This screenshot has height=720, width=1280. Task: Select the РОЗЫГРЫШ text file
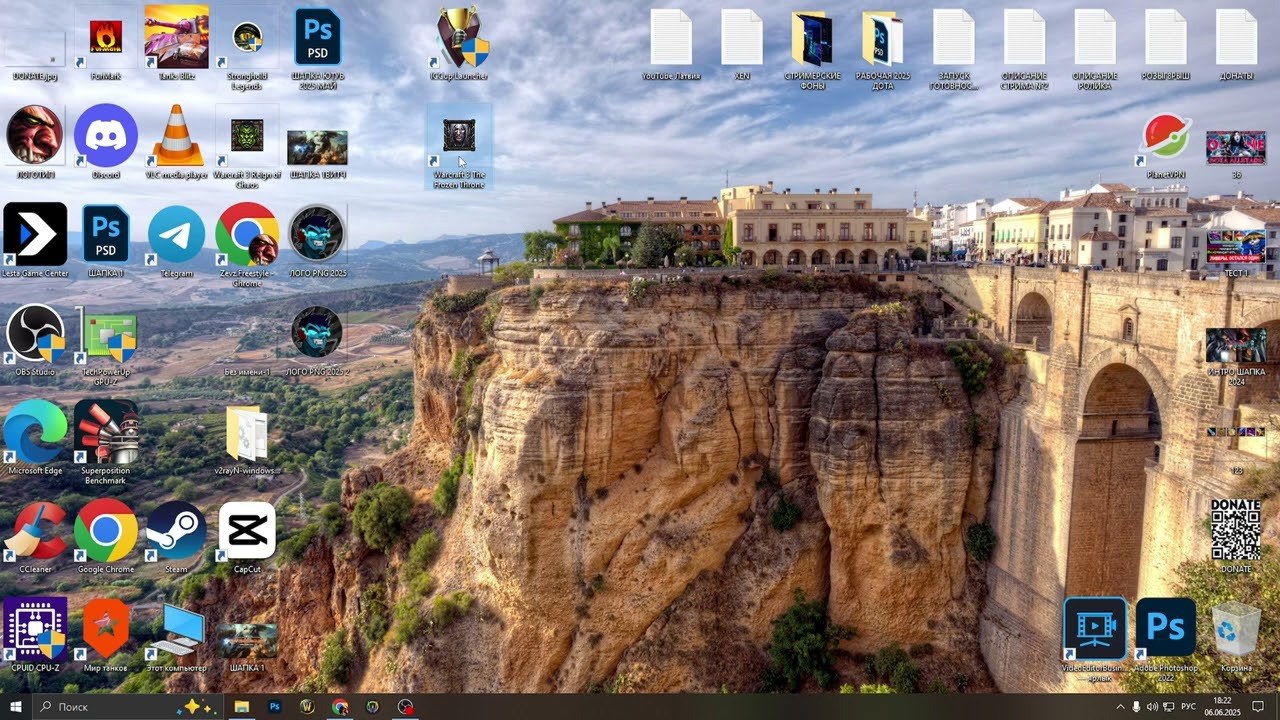tap(1166, 45)
